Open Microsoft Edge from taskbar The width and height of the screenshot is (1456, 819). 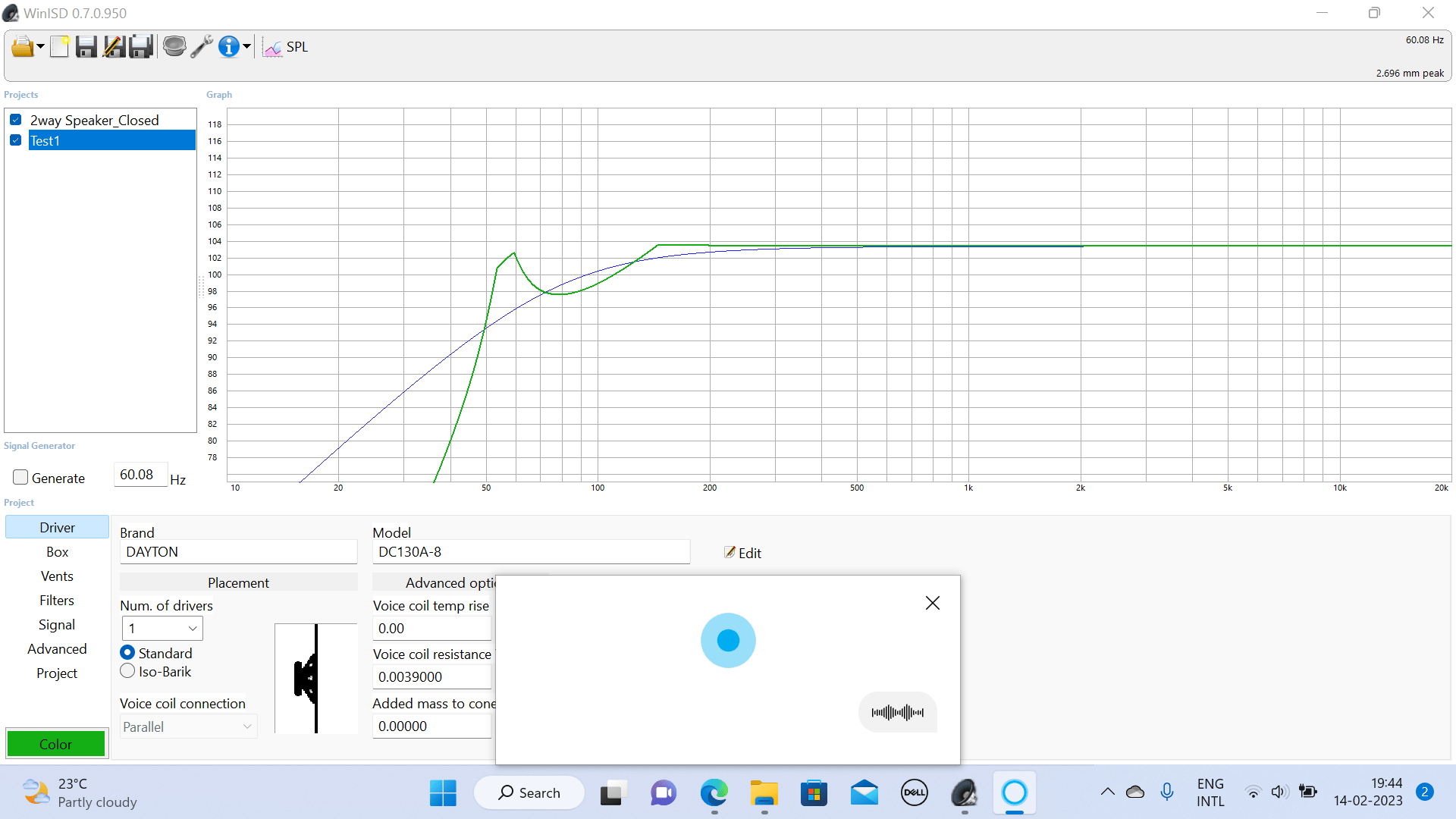click(x=714, y=793)
